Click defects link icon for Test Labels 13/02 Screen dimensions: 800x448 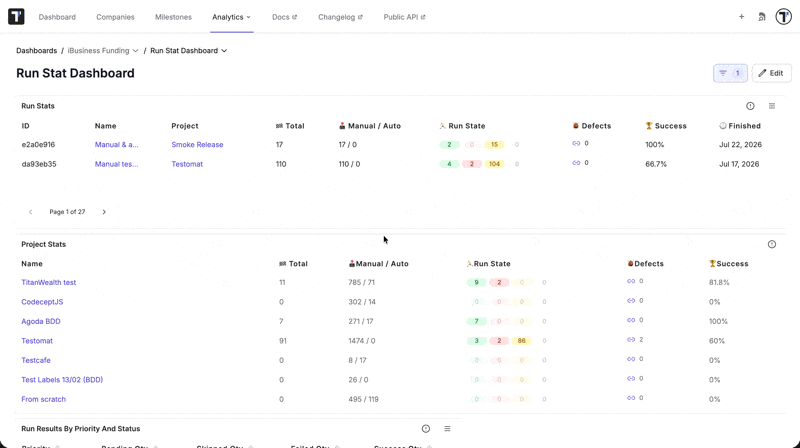coord(631,379)
